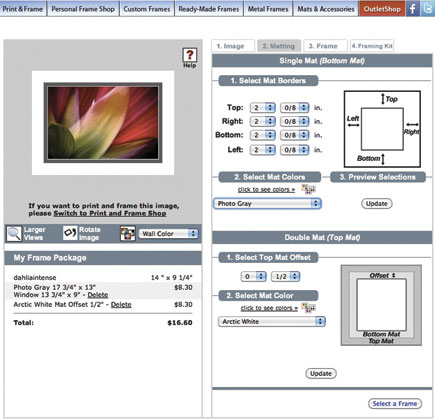Viewport: 435px width, 419px height.
Task: Open the Wall Color dropdown
Action: click(168, 234)
